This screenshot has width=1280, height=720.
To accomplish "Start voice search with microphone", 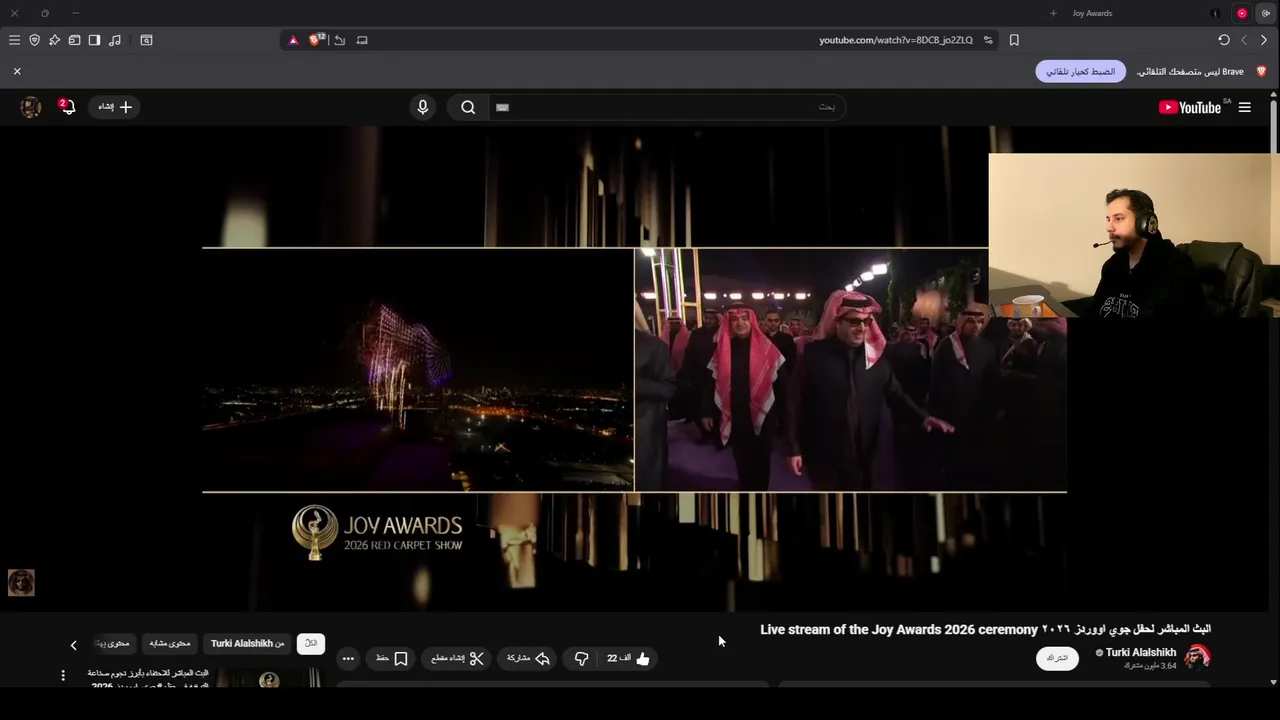I will tap(423, 107).
